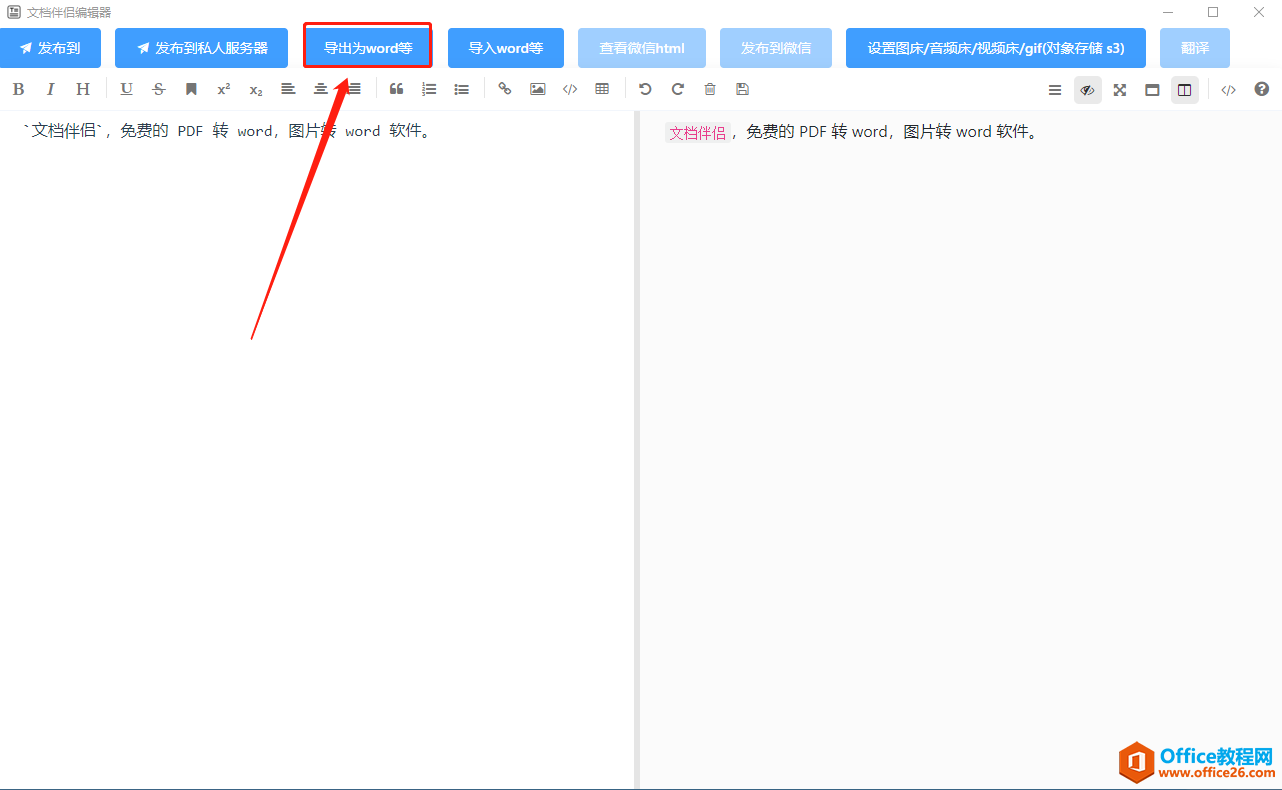Click 查看微信html button
This screenshot has width=1282, height=790.
[642, 48]
